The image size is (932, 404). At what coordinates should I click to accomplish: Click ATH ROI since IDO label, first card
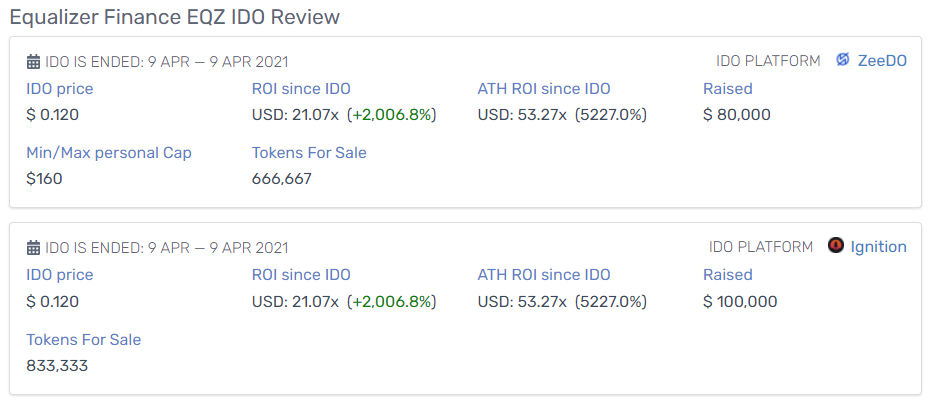coord(544,89)
